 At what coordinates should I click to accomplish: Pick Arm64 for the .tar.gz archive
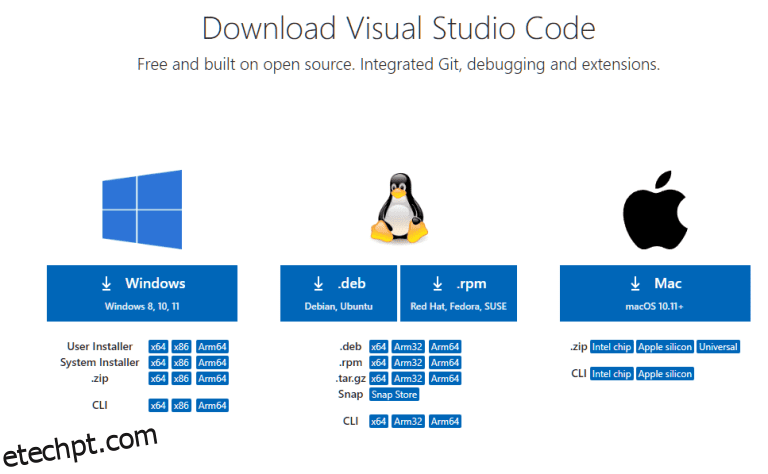coord(445,379)
